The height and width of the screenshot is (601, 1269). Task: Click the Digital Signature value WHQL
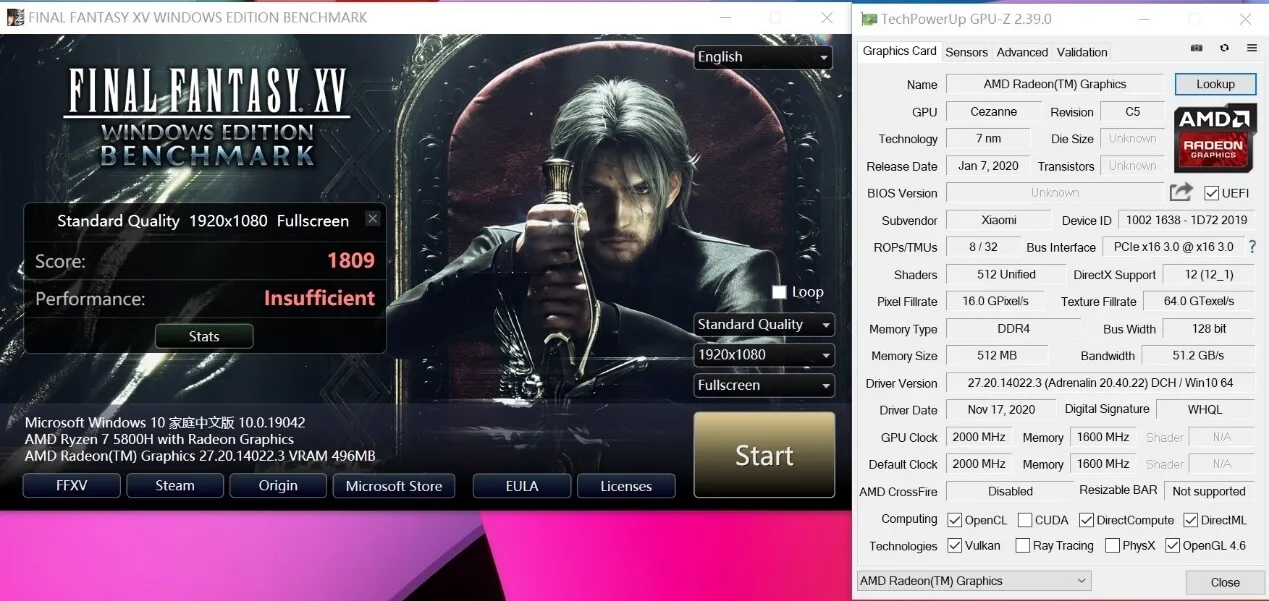[1206, 410]
